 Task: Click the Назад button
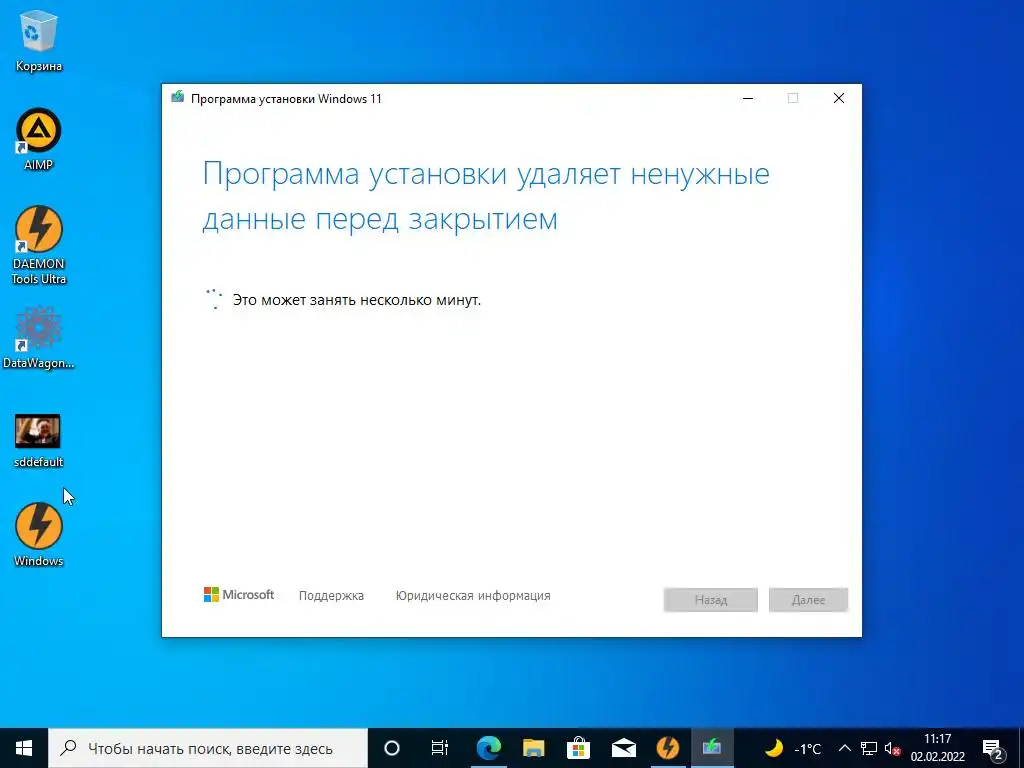point(711,600)
